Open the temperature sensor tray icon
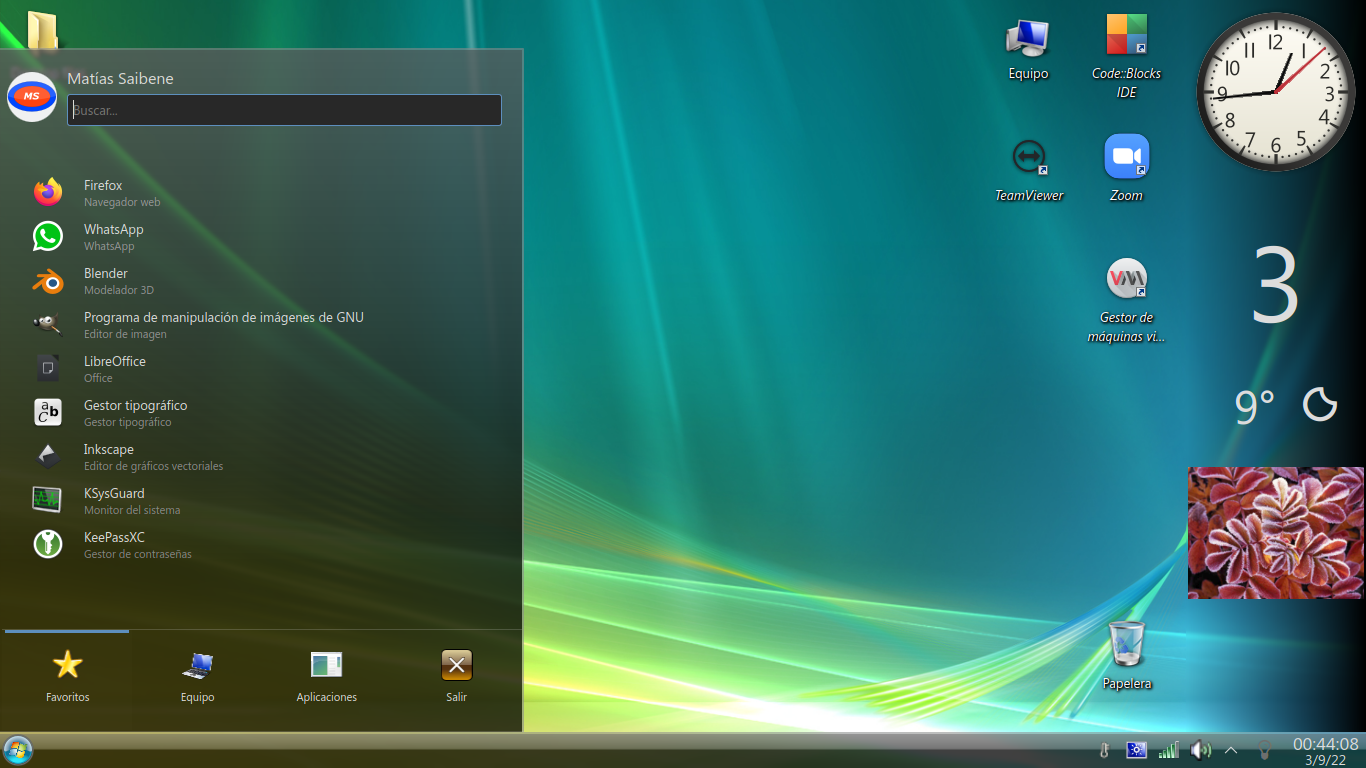This screenshot has width=1366, height=768. 1104,750
